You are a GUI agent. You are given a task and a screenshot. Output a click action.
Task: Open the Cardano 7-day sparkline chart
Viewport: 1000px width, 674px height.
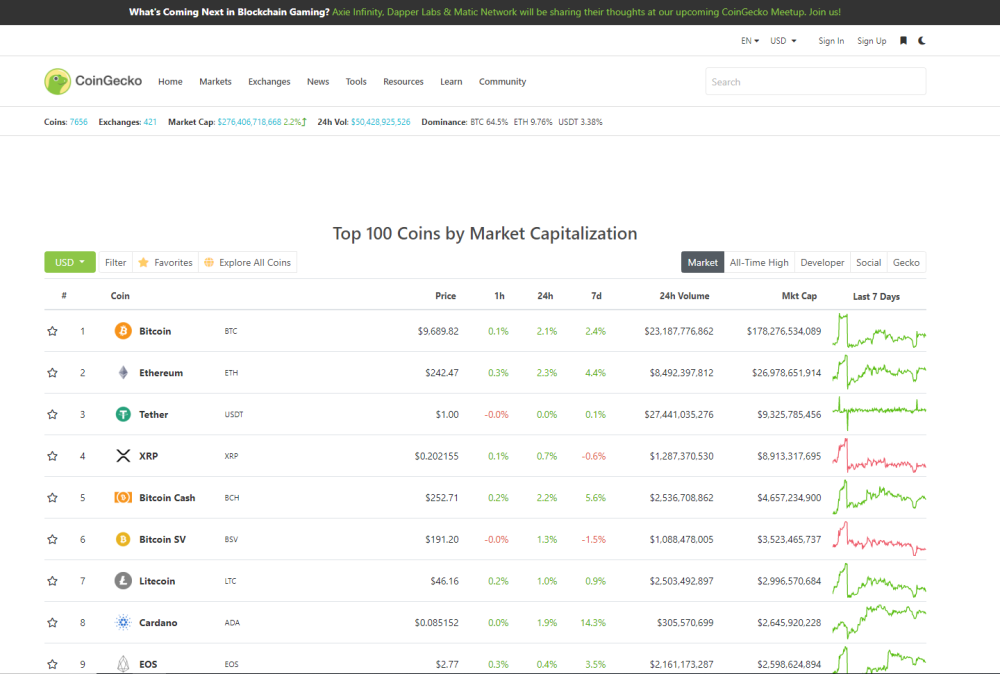tap(879, 622)
